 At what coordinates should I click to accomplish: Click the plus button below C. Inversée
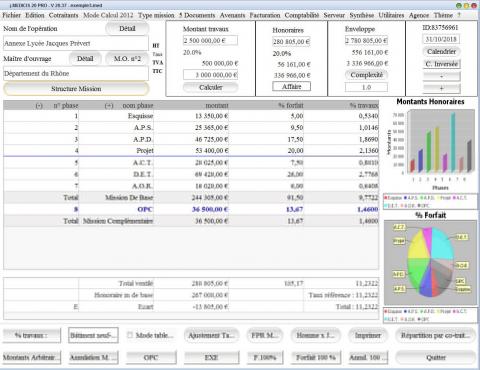coord(441,88)
